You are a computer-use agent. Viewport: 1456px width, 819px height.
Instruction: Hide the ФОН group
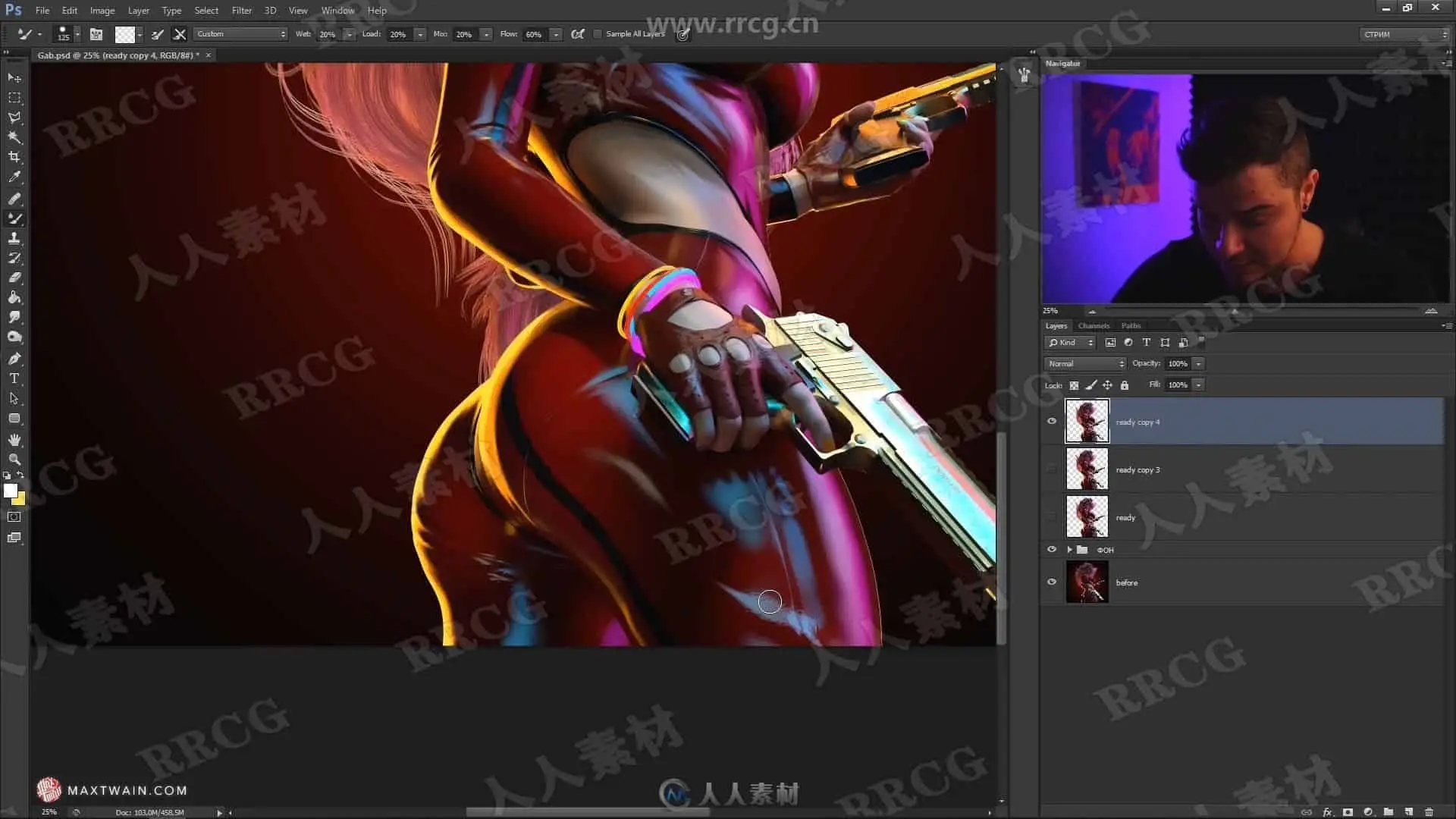[1052, 549]
